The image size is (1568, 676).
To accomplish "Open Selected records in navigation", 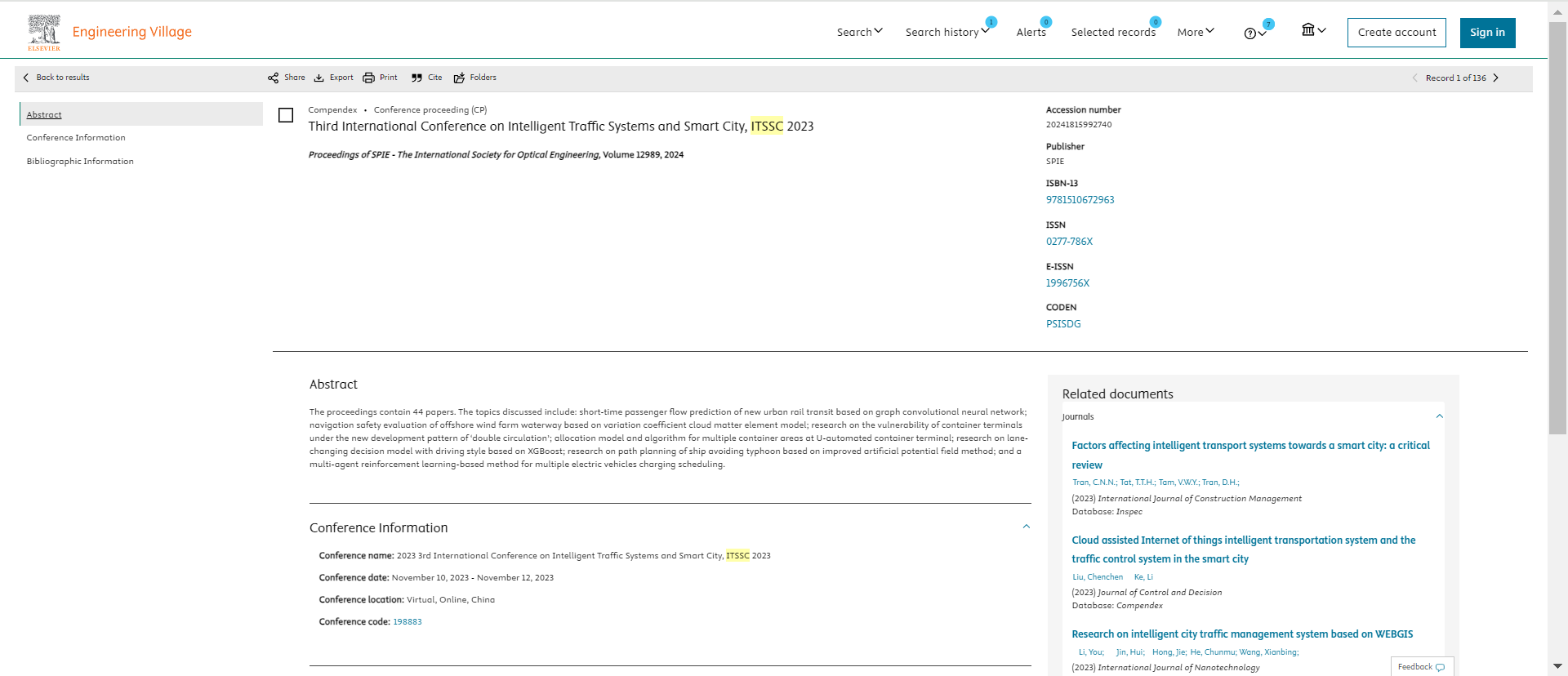I will pos(1113,32).
